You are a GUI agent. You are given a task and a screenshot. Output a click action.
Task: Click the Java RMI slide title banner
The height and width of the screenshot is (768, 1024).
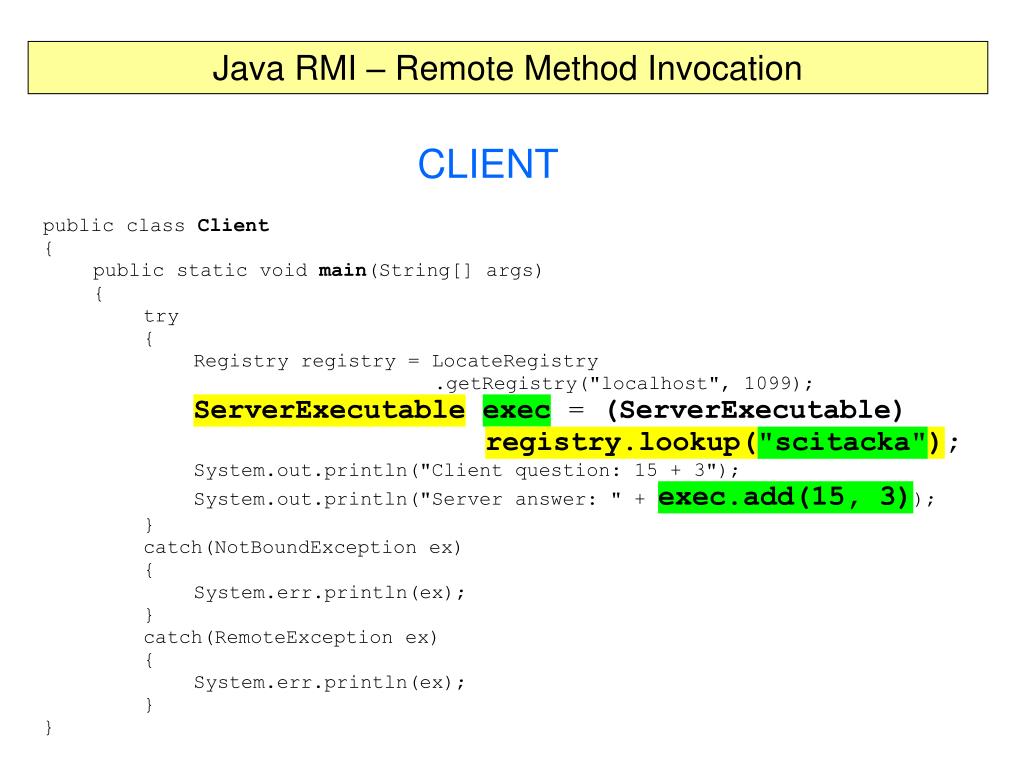tap(507, 68)
